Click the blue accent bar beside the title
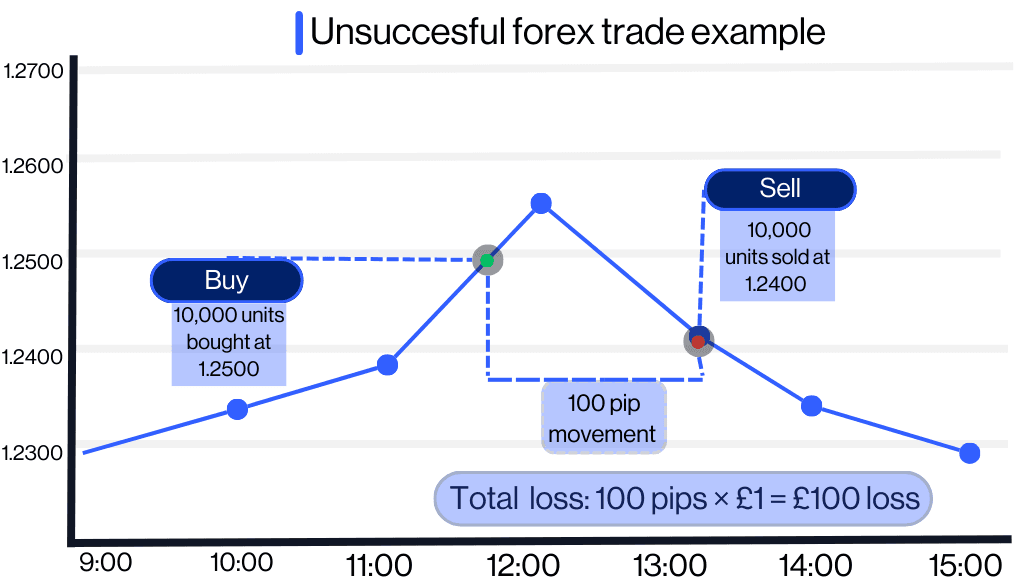This screenshot has height=585, width=1025. 298,33
